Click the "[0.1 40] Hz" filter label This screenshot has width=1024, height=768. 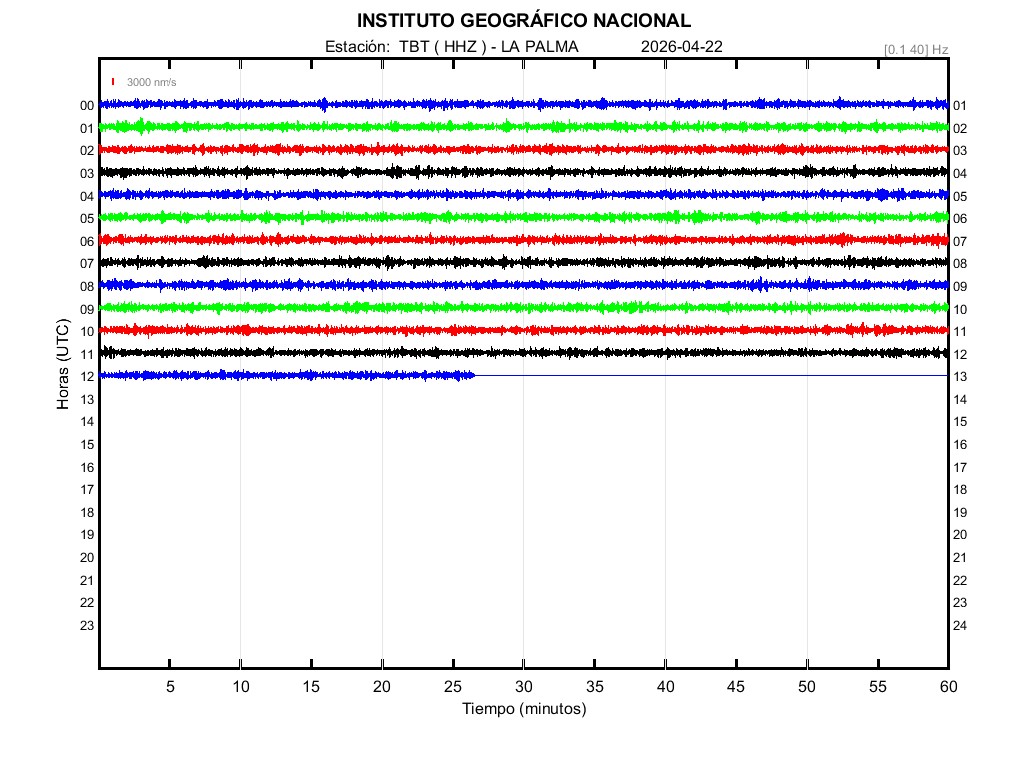915,49
